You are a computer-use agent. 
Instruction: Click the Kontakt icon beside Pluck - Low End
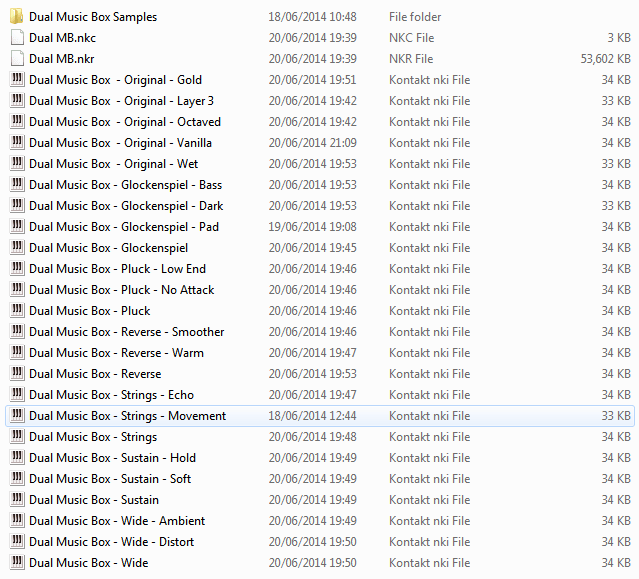pos(17,269)
